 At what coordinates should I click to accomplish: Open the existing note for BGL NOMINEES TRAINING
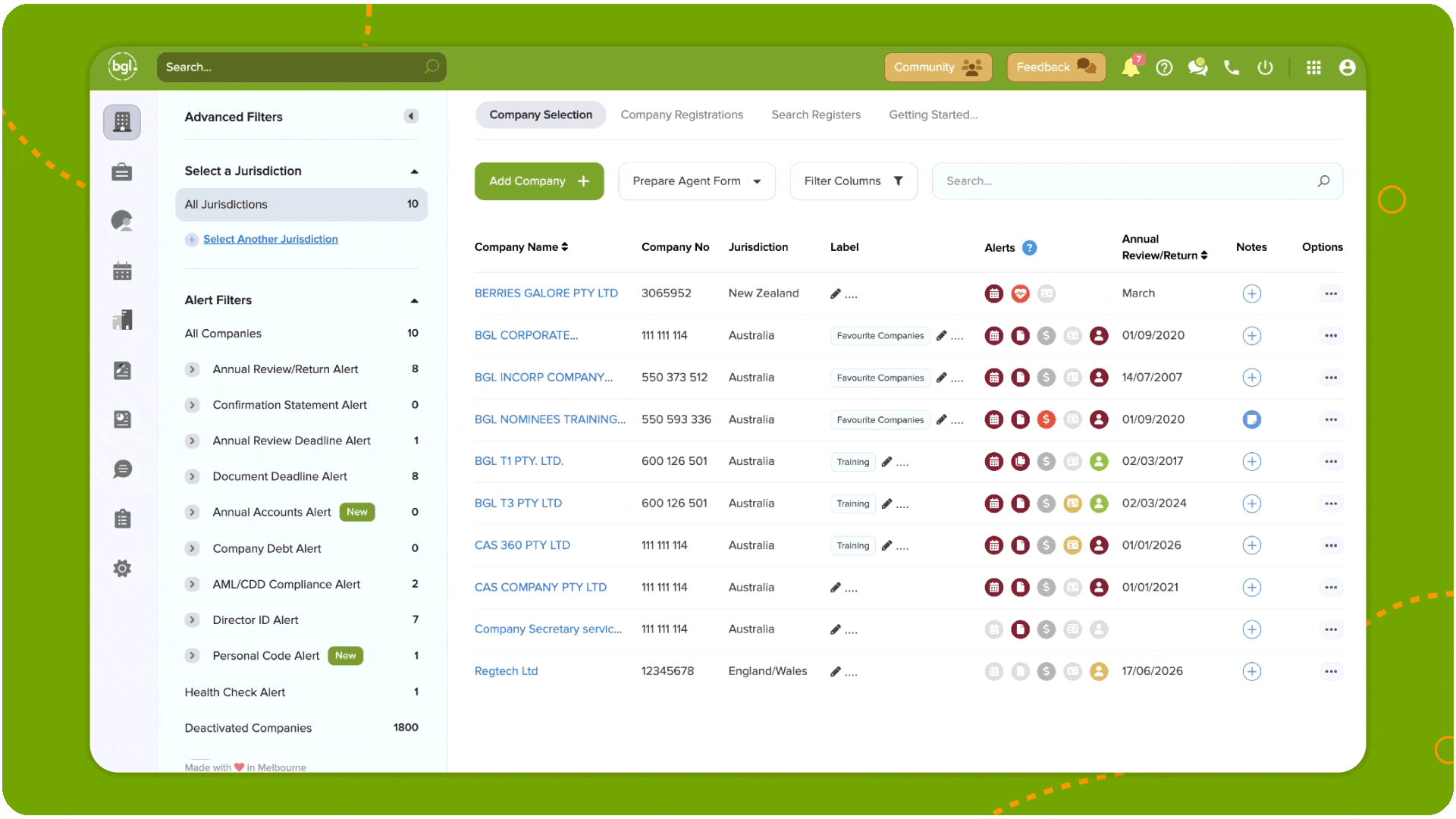(1252, 419)
